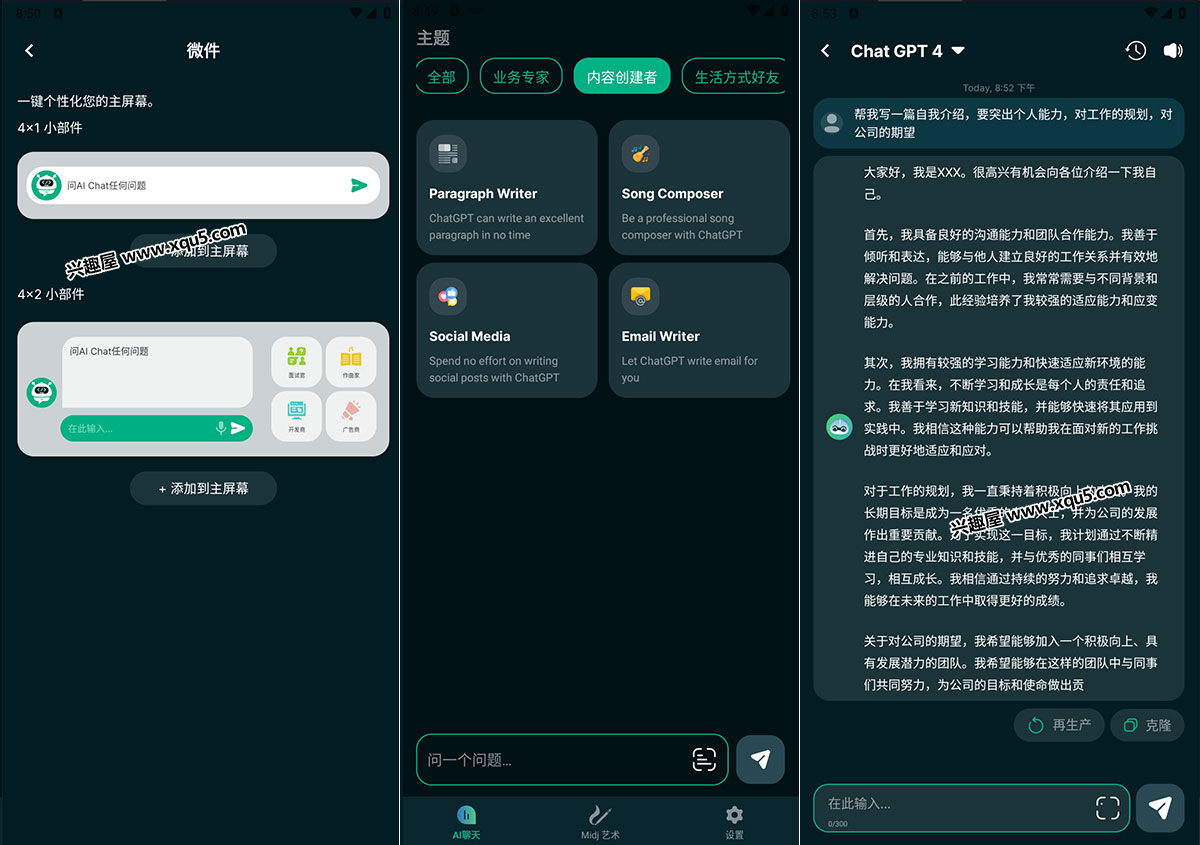1200x845 pixels.
Task: Tap the scan frame icon in chat input
Action: [1107, 808]
